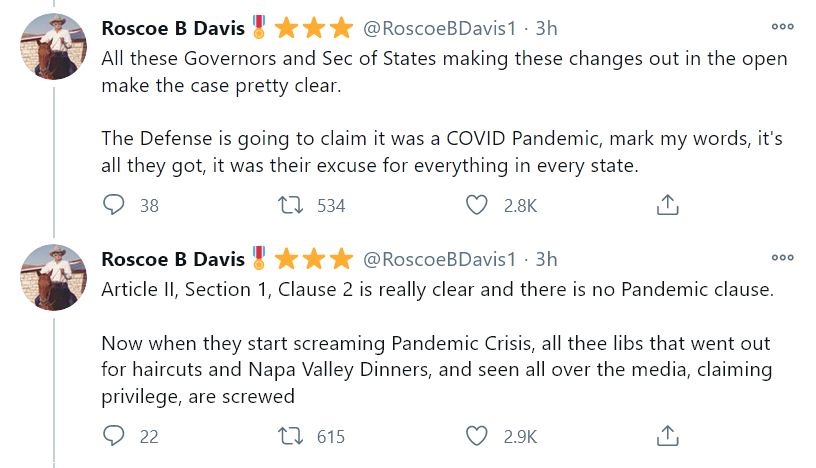Open the Roscoe B Davis name on first tweet

coord(172,28)
